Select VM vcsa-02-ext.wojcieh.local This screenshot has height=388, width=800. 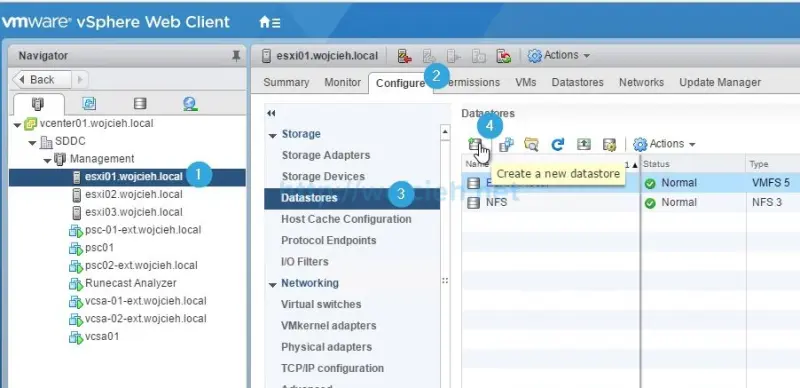pos(145,319)
